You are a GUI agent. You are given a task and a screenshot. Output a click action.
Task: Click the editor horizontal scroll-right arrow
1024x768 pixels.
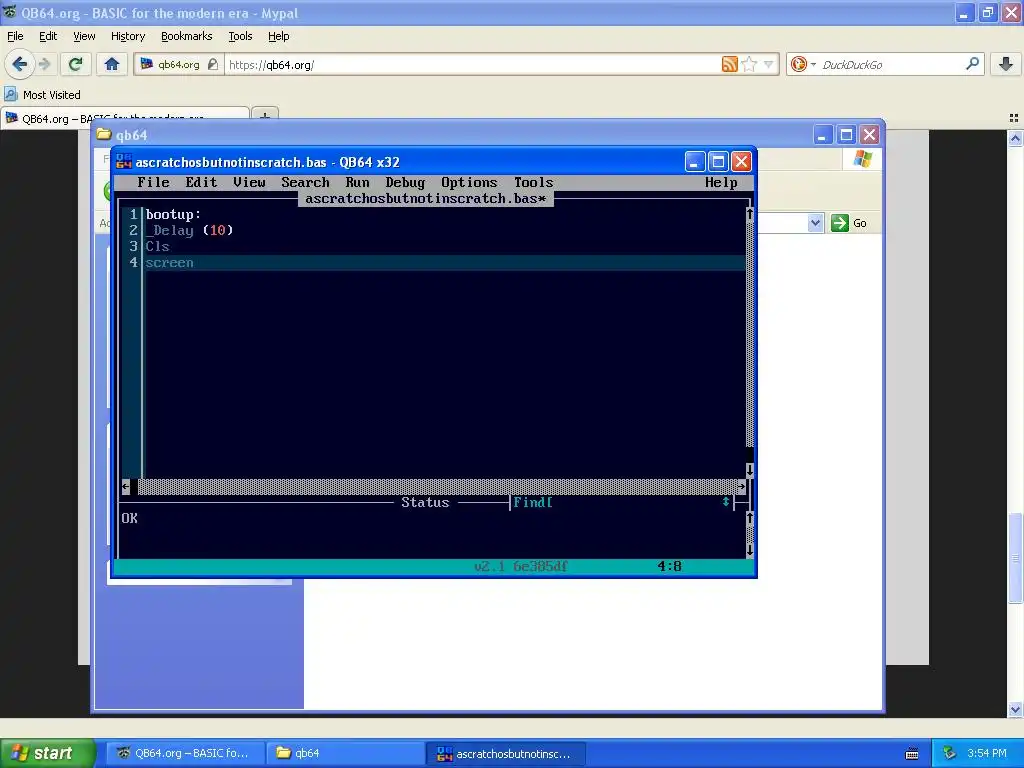coord(742,487)
